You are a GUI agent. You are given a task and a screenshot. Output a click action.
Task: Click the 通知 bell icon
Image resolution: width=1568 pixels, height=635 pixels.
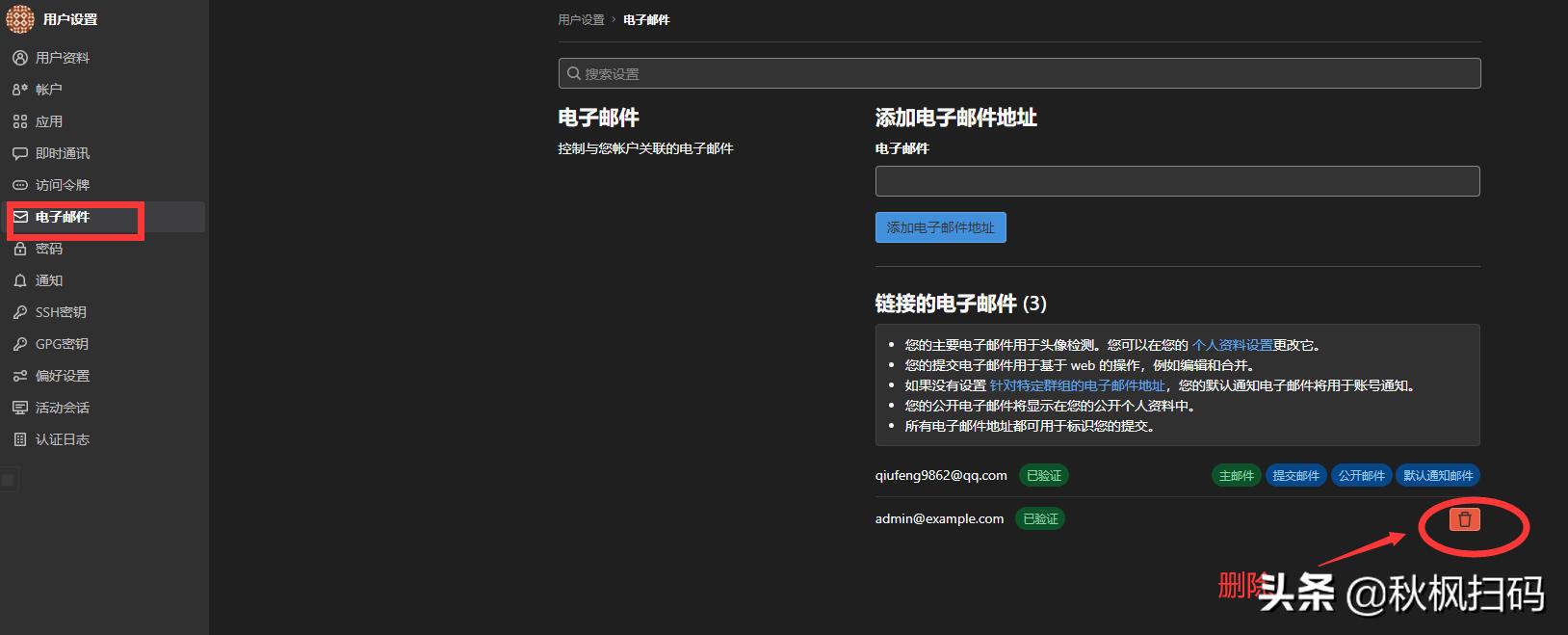(19, 280)
